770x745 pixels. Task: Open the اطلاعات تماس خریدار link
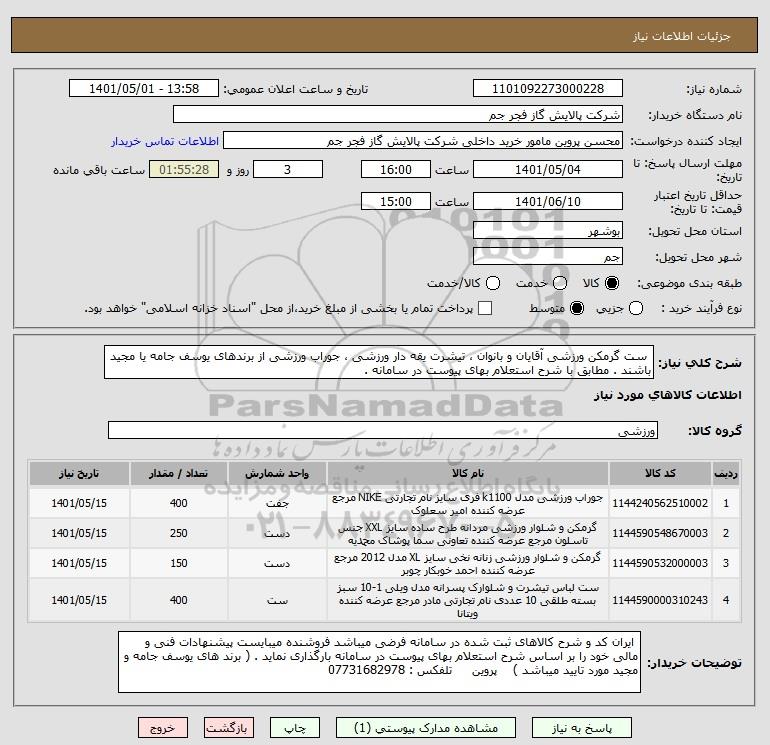(165, 141)
